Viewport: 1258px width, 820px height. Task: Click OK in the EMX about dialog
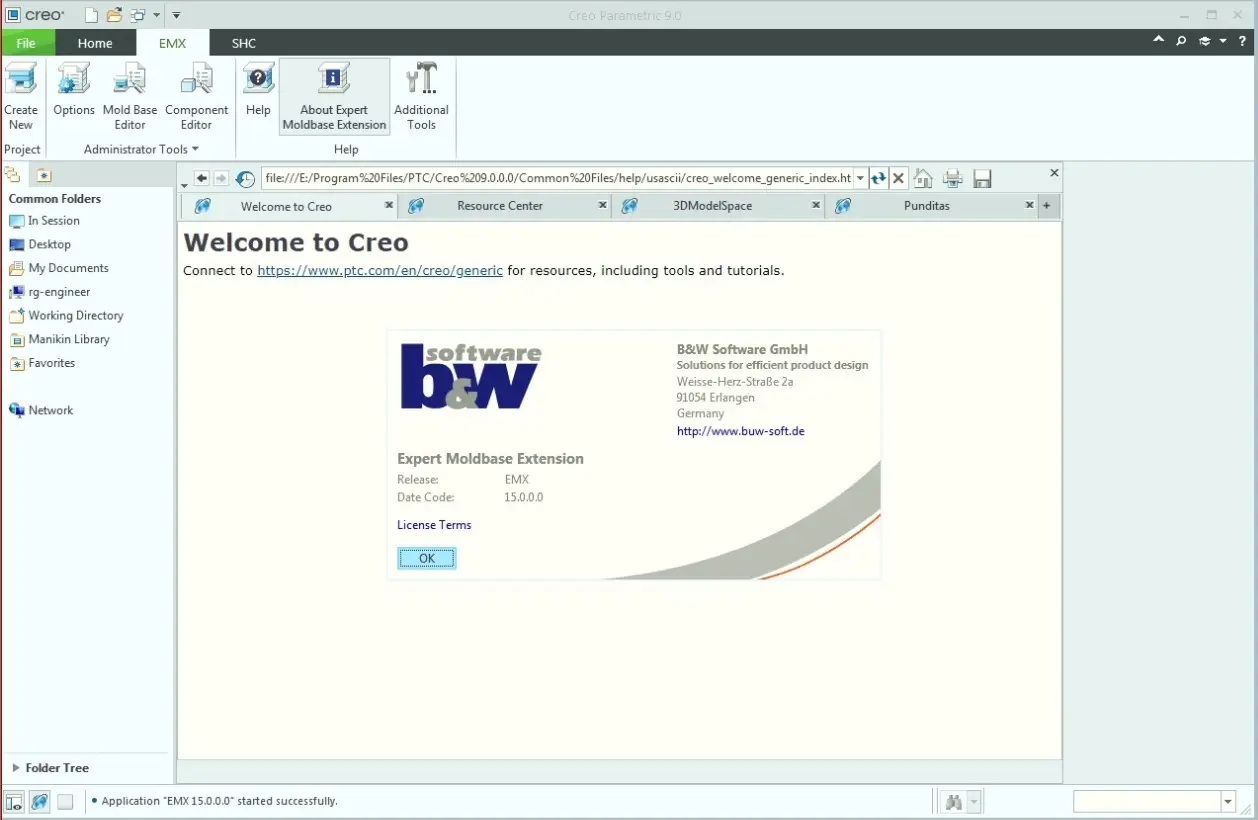click(x=427, y=557)
